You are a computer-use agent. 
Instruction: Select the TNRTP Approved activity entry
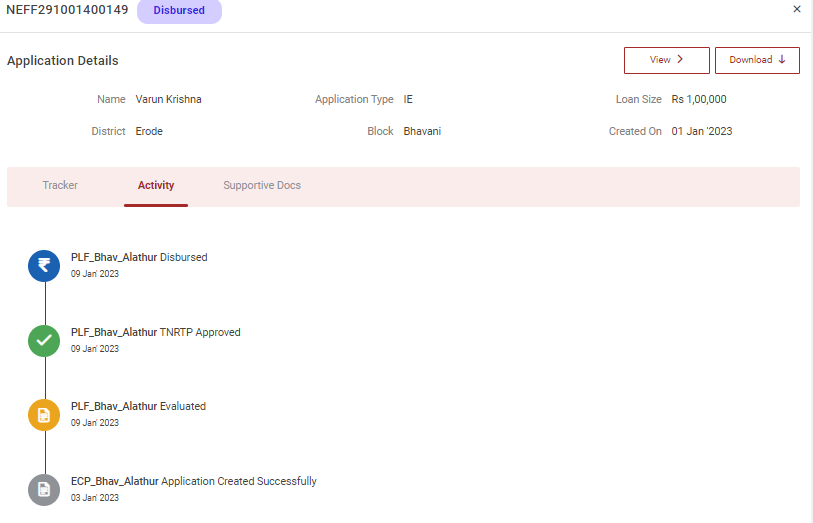[x=155, y=332]
